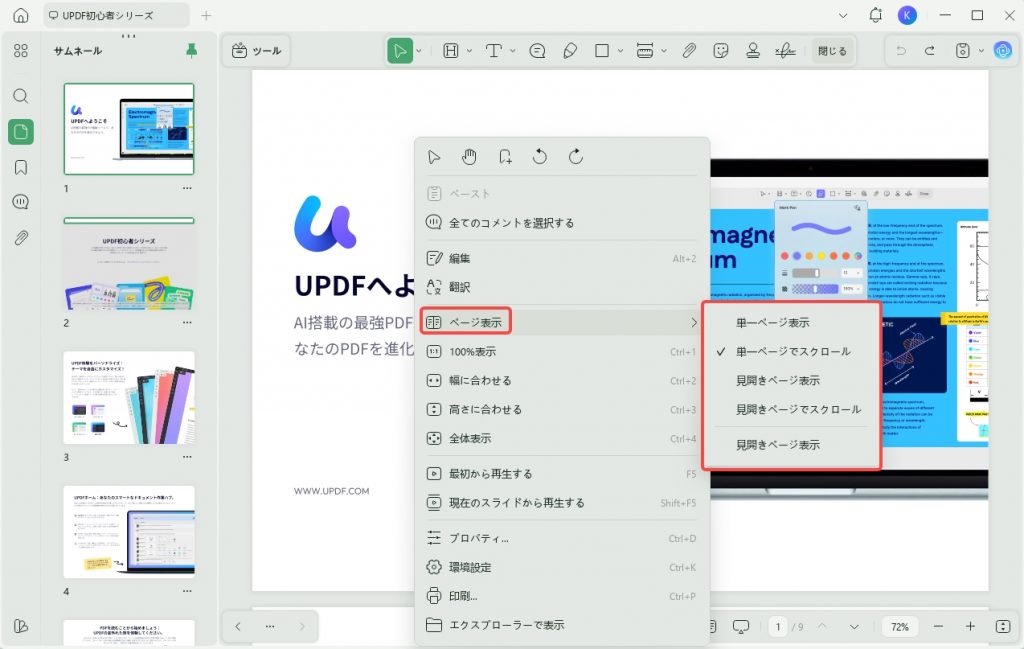The height and width of the screenshot is (649, 1024).
Task: Choose the hand tool in context menu
Action: pos(470,157)
